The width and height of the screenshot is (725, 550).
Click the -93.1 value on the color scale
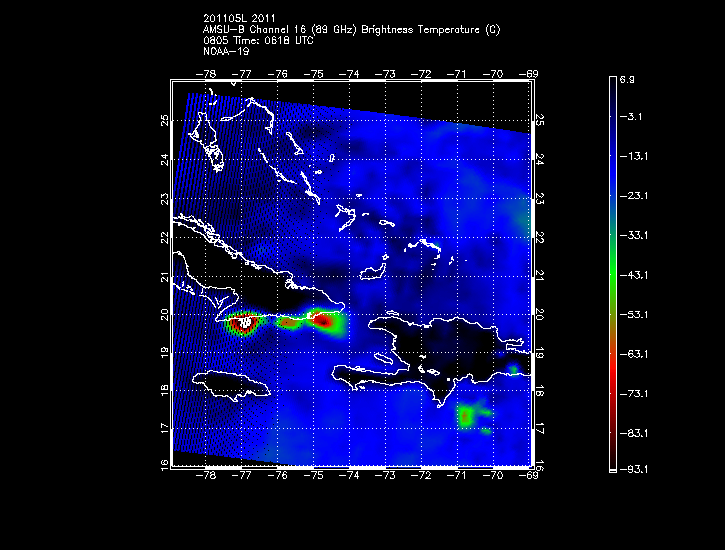pyautogui.click(x=633, y=470)
